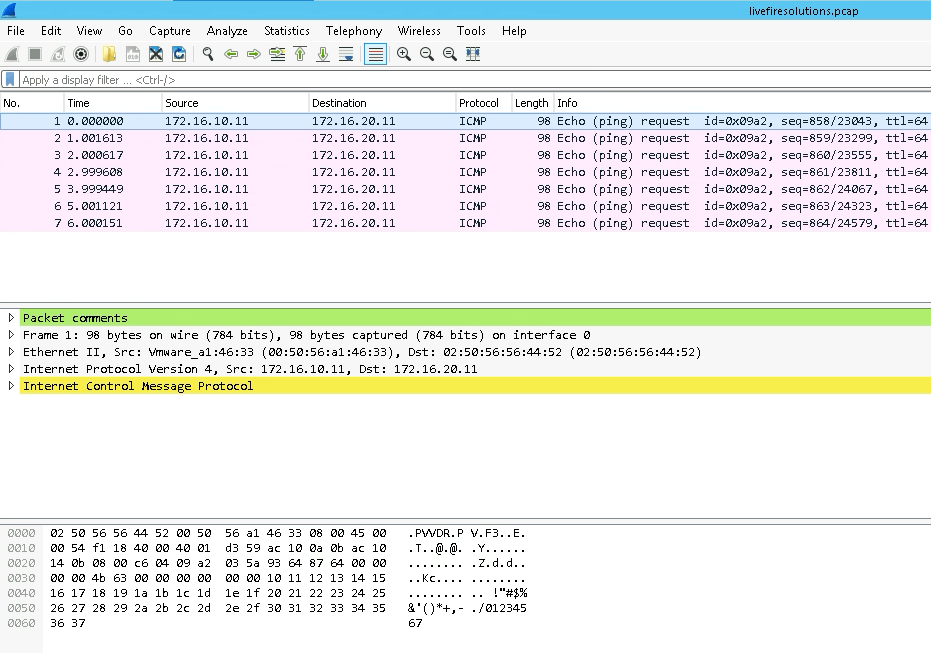931x653 pixels.
Task: Click the Wireshark logo in the title bar
Action: click(x=9, y=10)
